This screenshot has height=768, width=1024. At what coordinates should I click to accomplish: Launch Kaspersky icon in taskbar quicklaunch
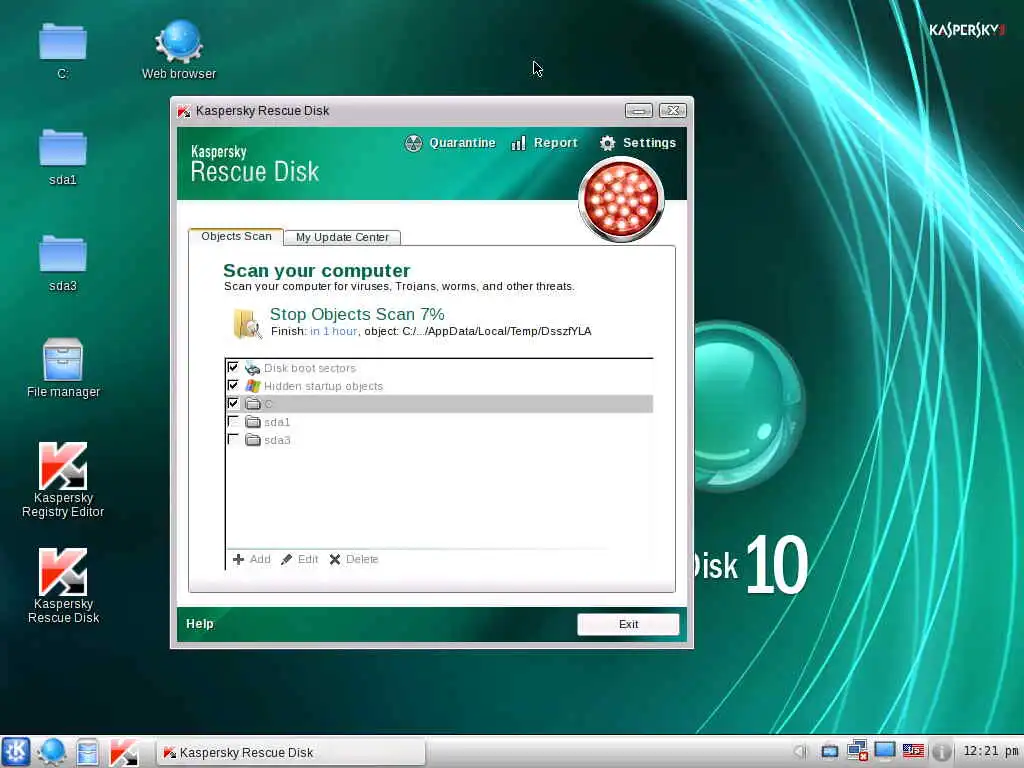(x=123, y=752)
